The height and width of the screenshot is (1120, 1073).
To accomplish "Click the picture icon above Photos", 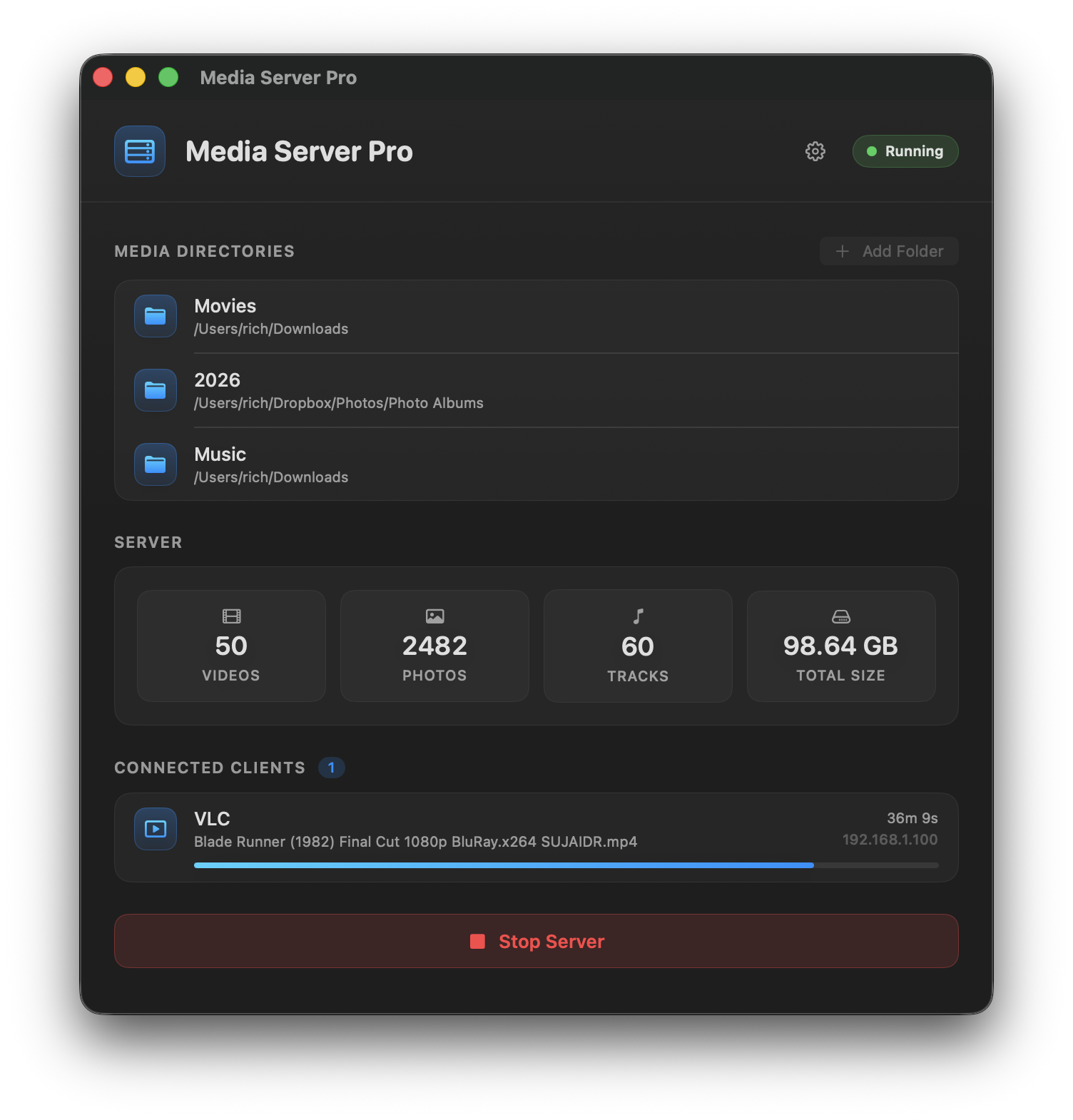I will point(434,616).
